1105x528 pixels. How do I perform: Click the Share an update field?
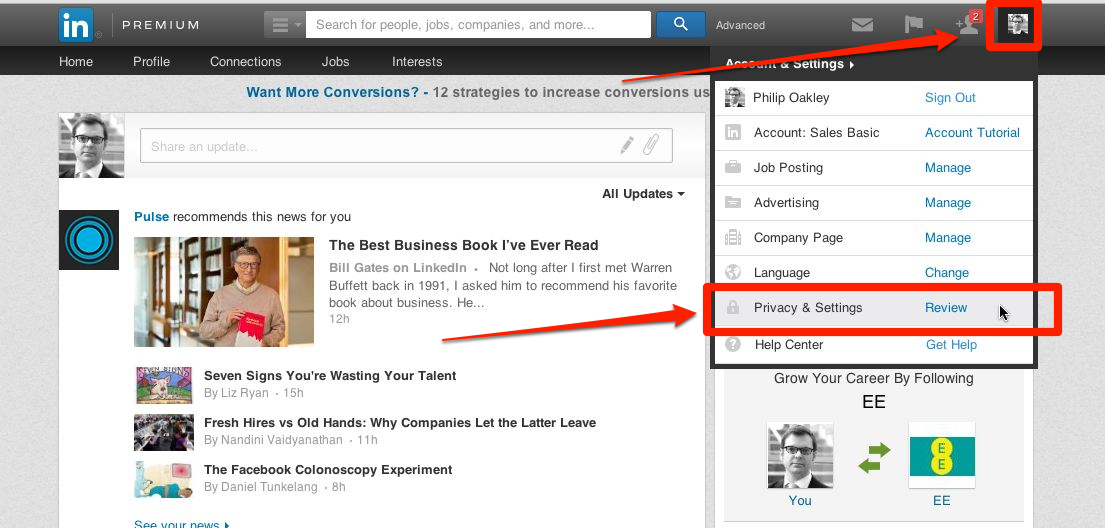tap(406, 146)
